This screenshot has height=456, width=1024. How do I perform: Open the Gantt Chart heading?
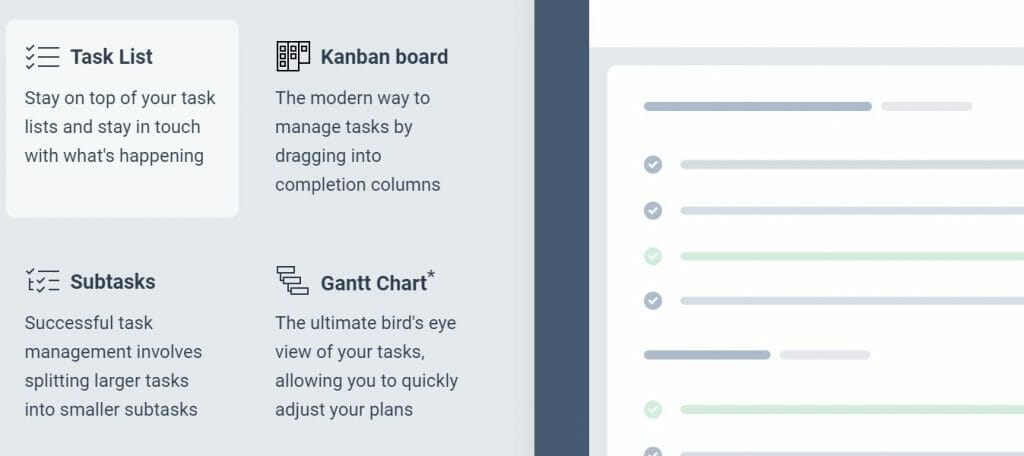click(374, 283)
